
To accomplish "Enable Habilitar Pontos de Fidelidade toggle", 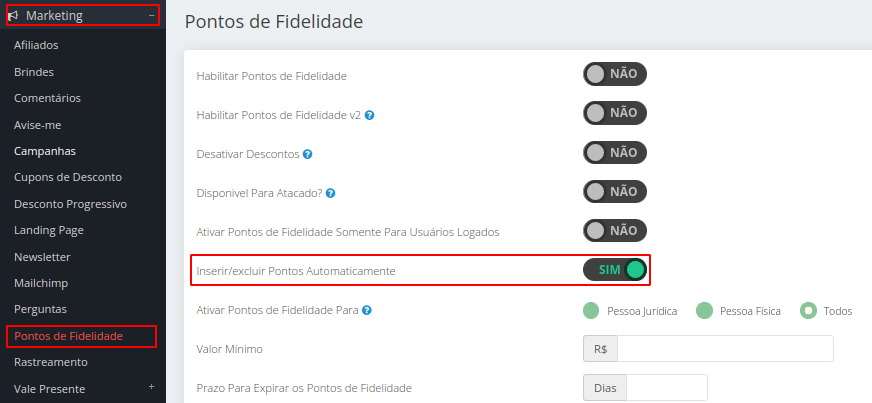I will click(615, 75).
